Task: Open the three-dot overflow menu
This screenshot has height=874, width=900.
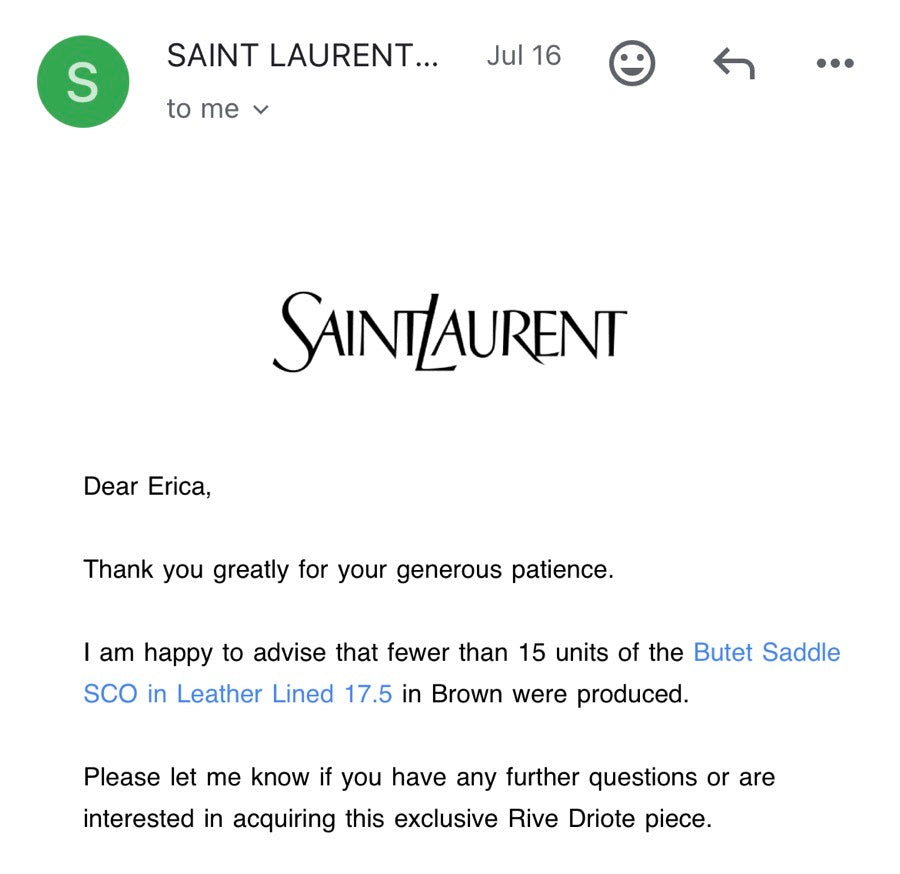Action: (x=834, y=62)
